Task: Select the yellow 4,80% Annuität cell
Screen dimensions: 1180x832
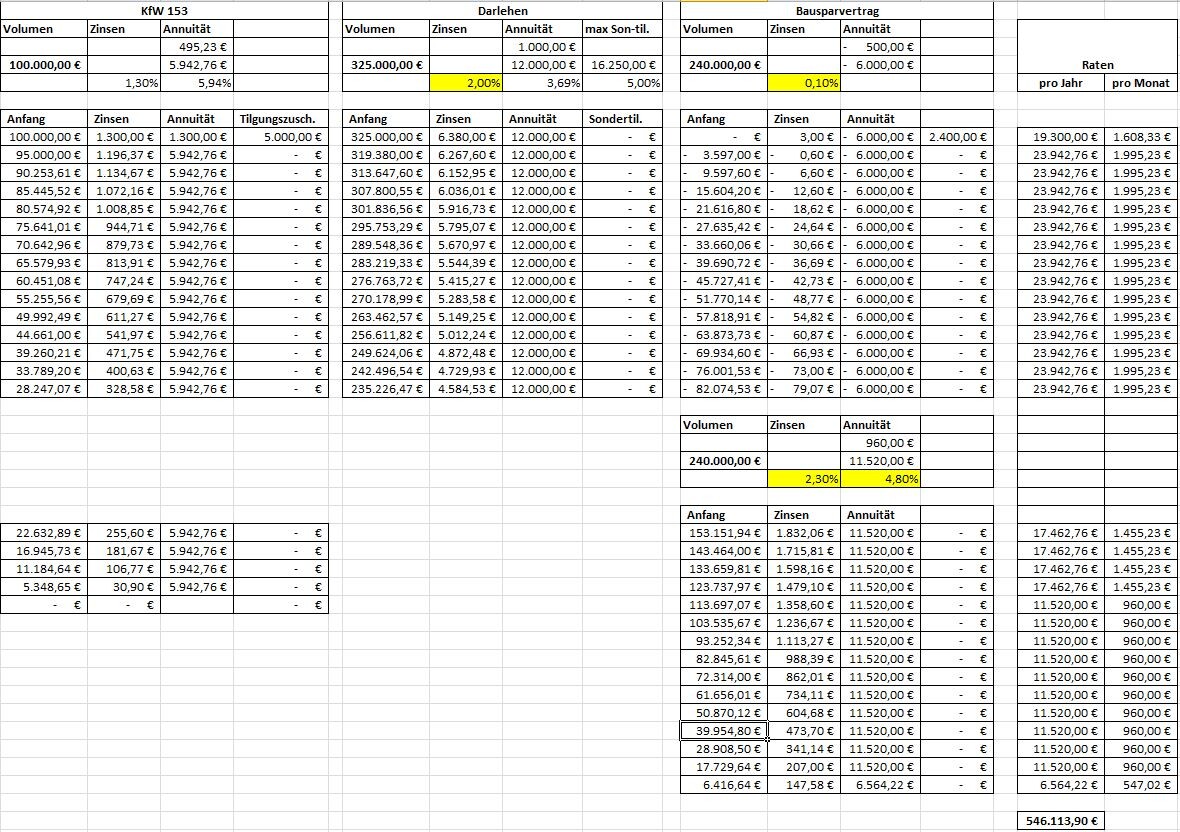Action: pyautogui.click(x=879, y=479)
